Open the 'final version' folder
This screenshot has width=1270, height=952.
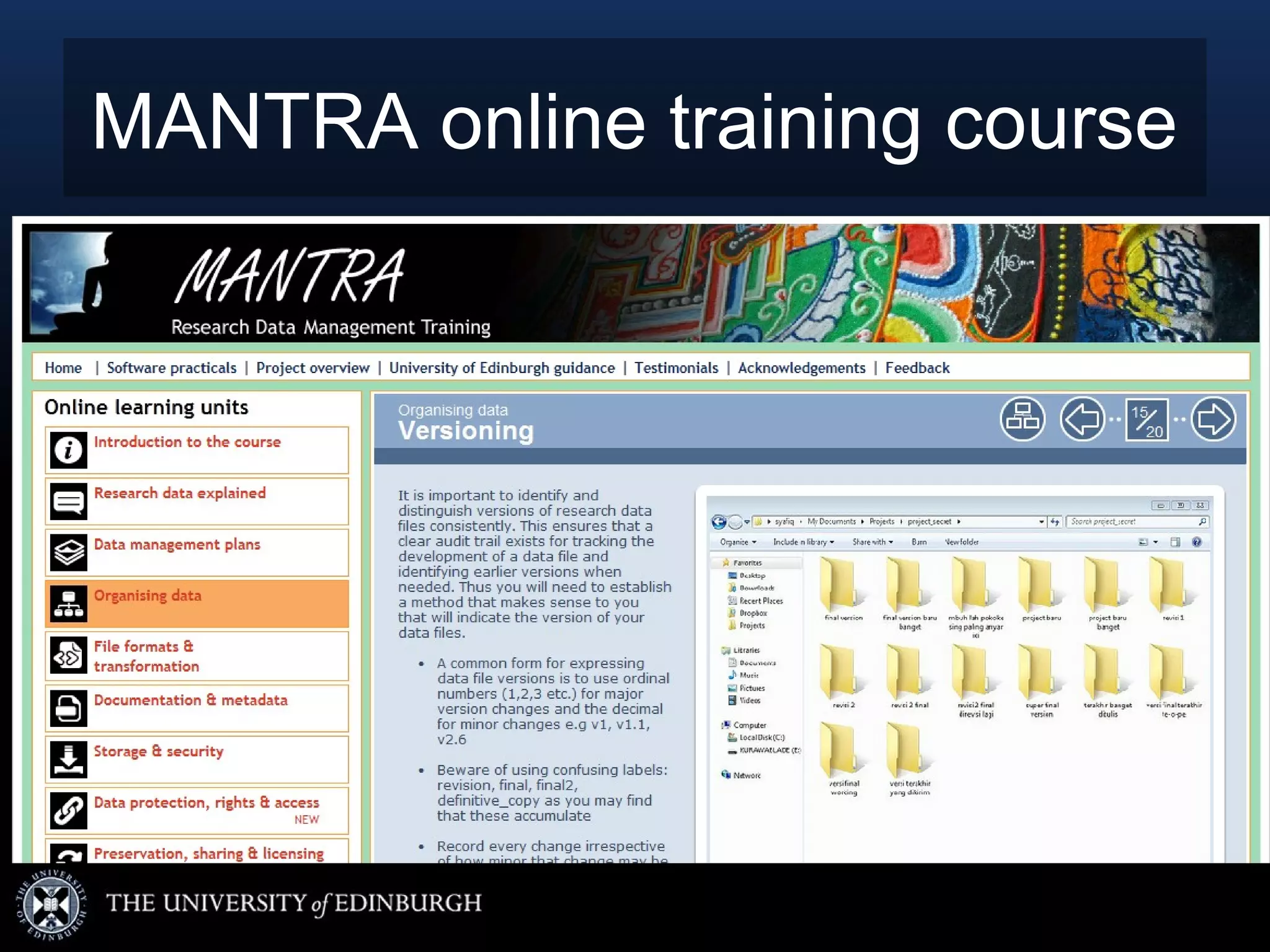click(x=843, y=589)
